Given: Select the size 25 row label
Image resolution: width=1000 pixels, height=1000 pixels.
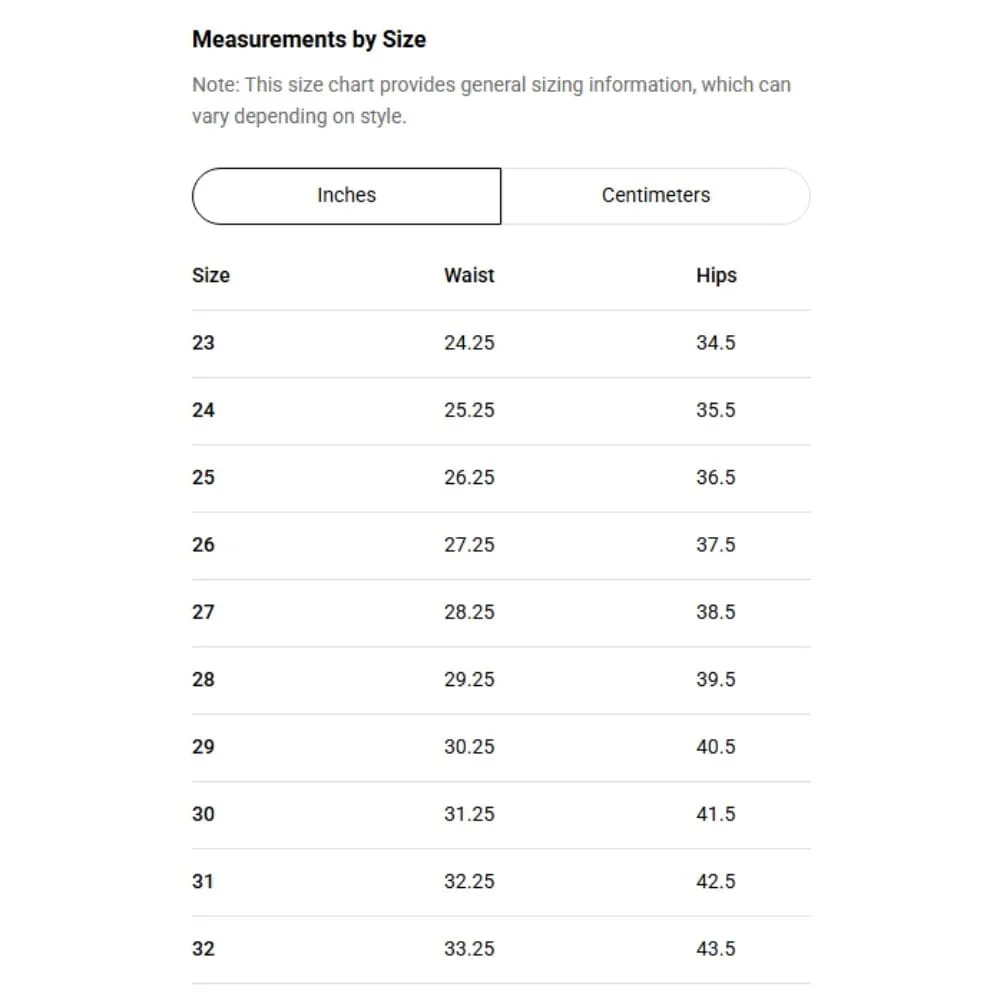Looking at the screenshot, I should (203, 478).
